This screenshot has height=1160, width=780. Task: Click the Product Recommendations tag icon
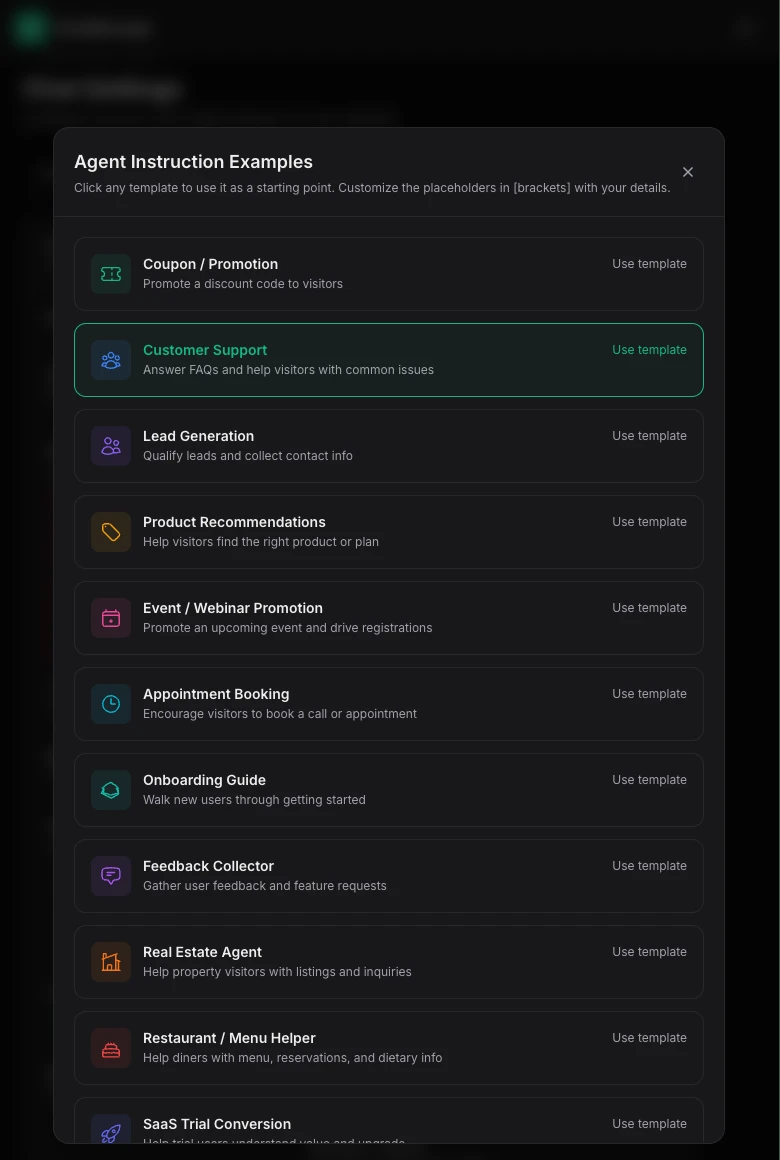click(111, 532)
